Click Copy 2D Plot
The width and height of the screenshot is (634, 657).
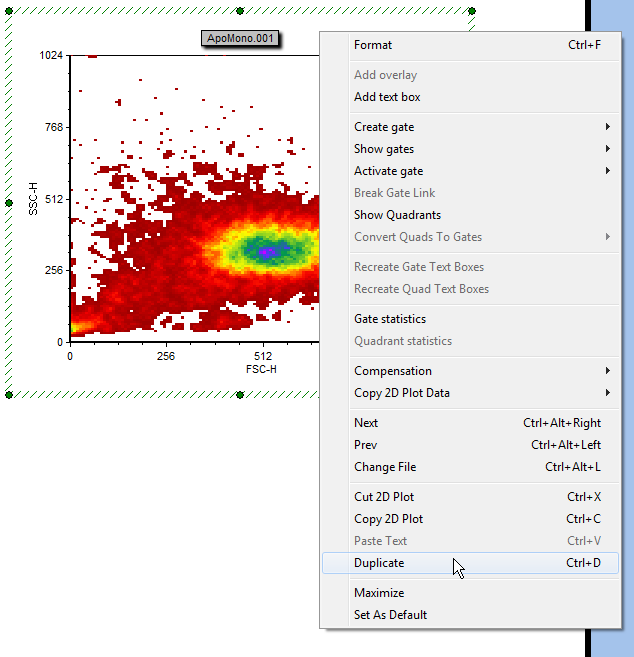[x=470, y=519]
